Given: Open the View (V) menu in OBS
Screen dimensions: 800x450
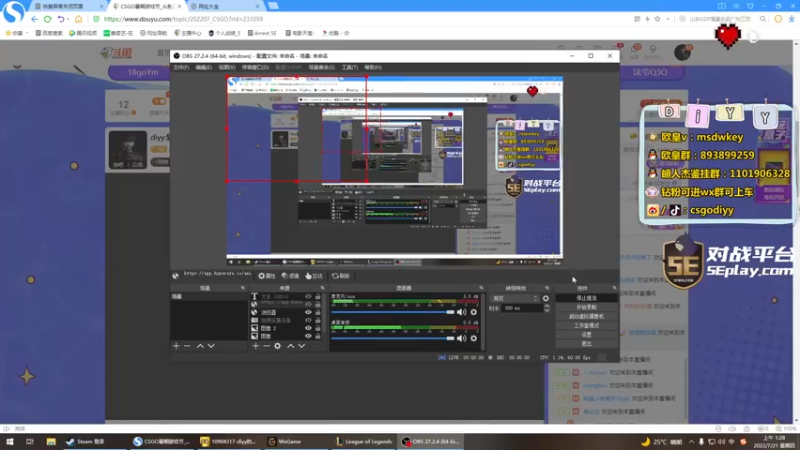Looking at the screenshot, I should 227,67.
